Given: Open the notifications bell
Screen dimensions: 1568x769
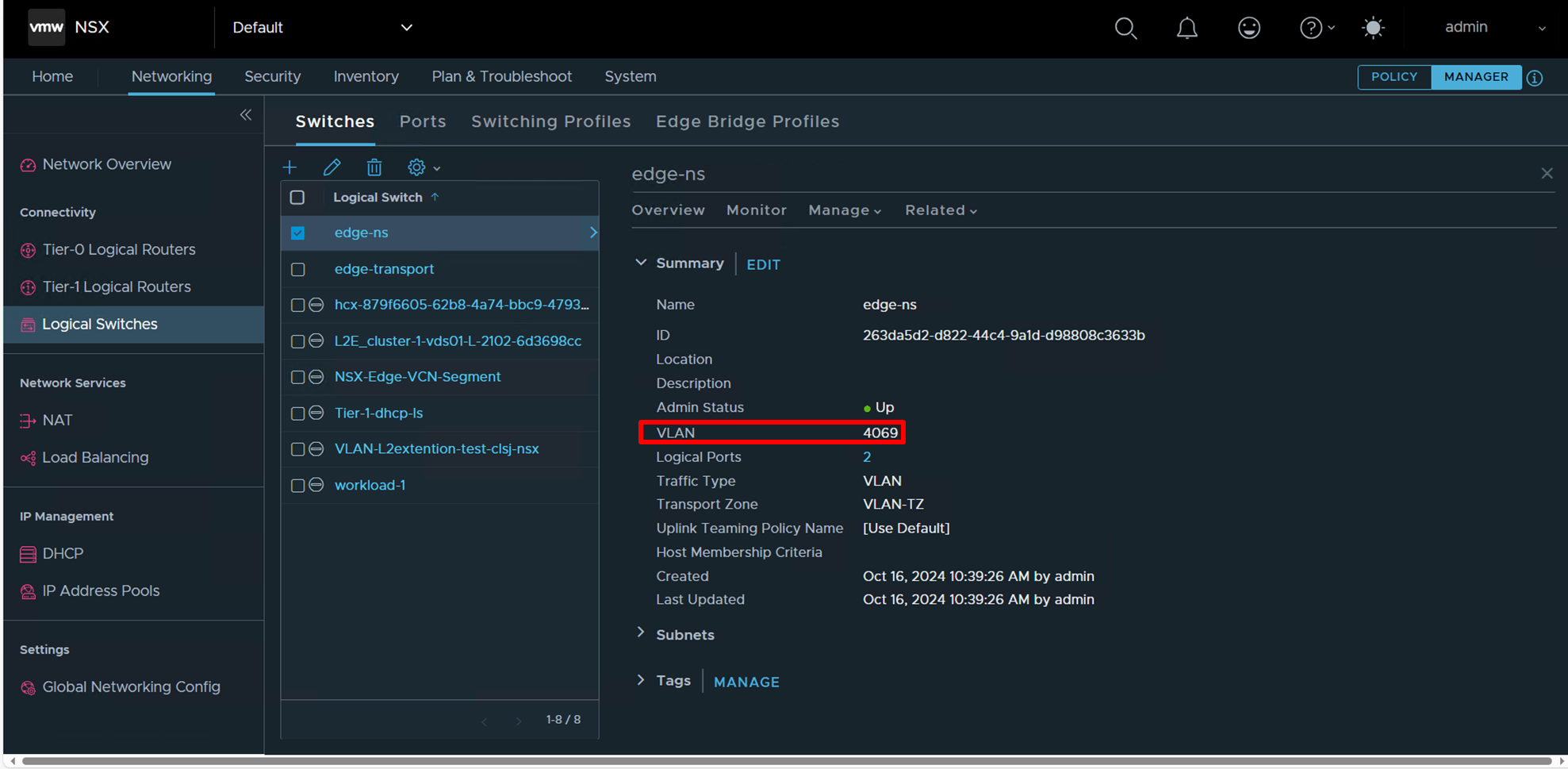Looking at the screenshot, I should (x=1187, y=28).
